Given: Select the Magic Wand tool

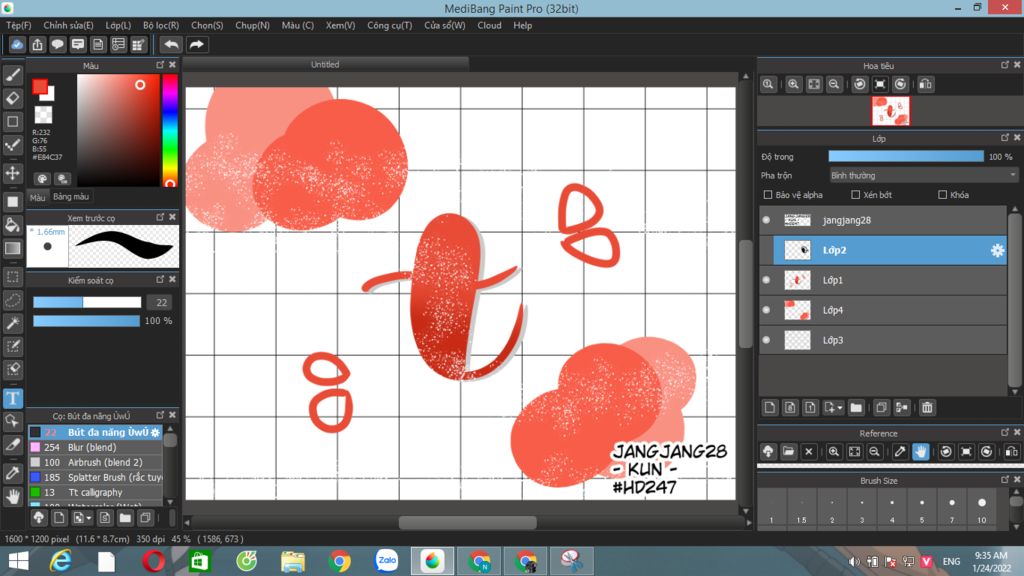Looking at the screenshot, I should 12,323.
